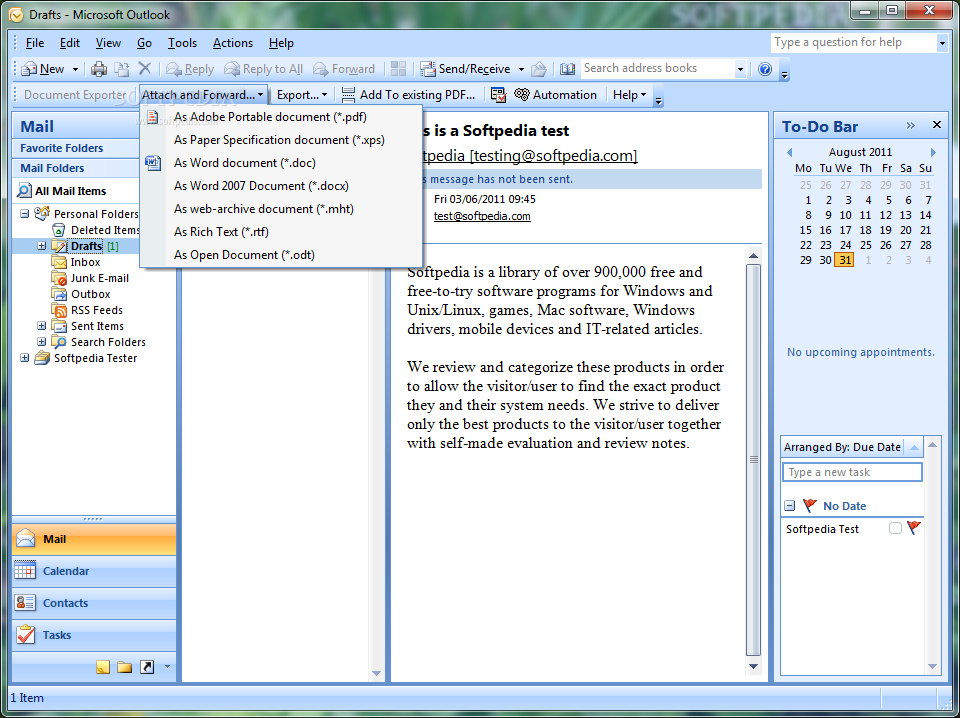Viewport: 960px width, 718px height.
Task: Click the flagged-mail icon after Send/Receive
Action: [x=539, y=69]
